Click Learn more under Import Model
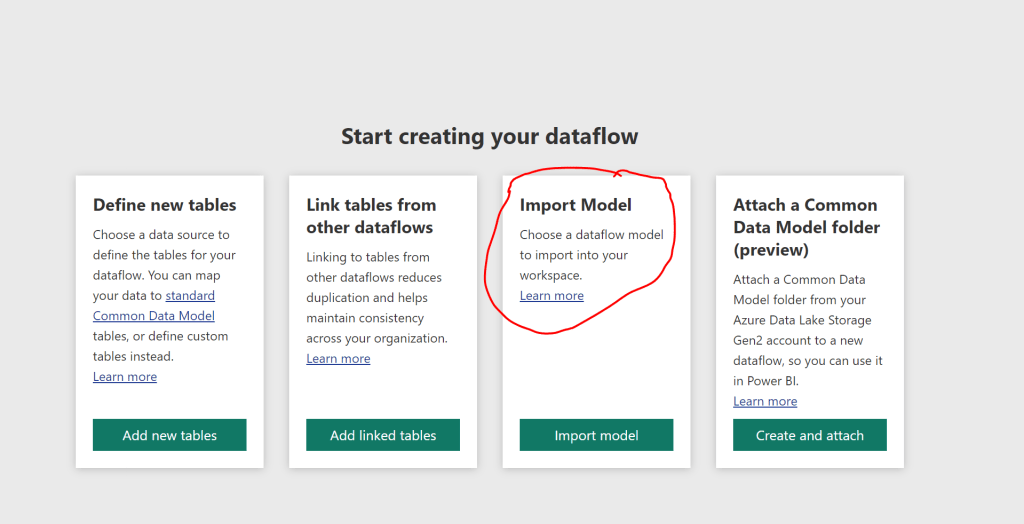 (x=551, y=296)
